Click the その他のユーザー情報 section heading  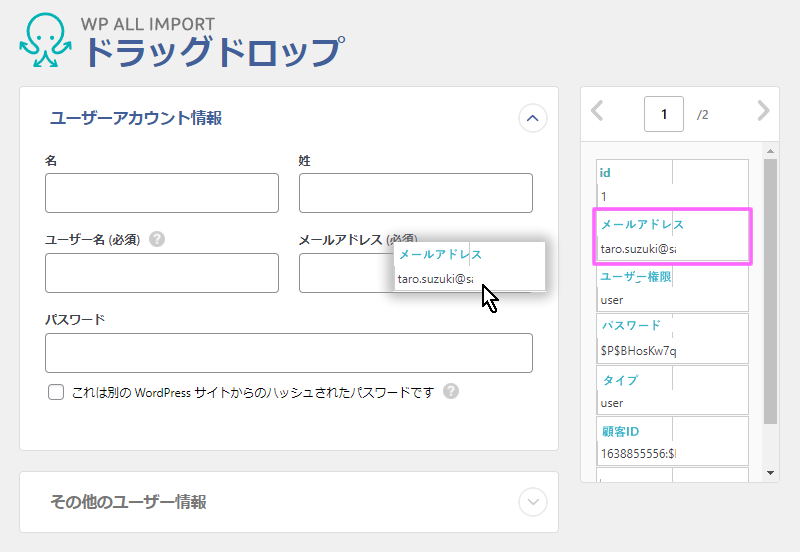click(x=128, y=502)
